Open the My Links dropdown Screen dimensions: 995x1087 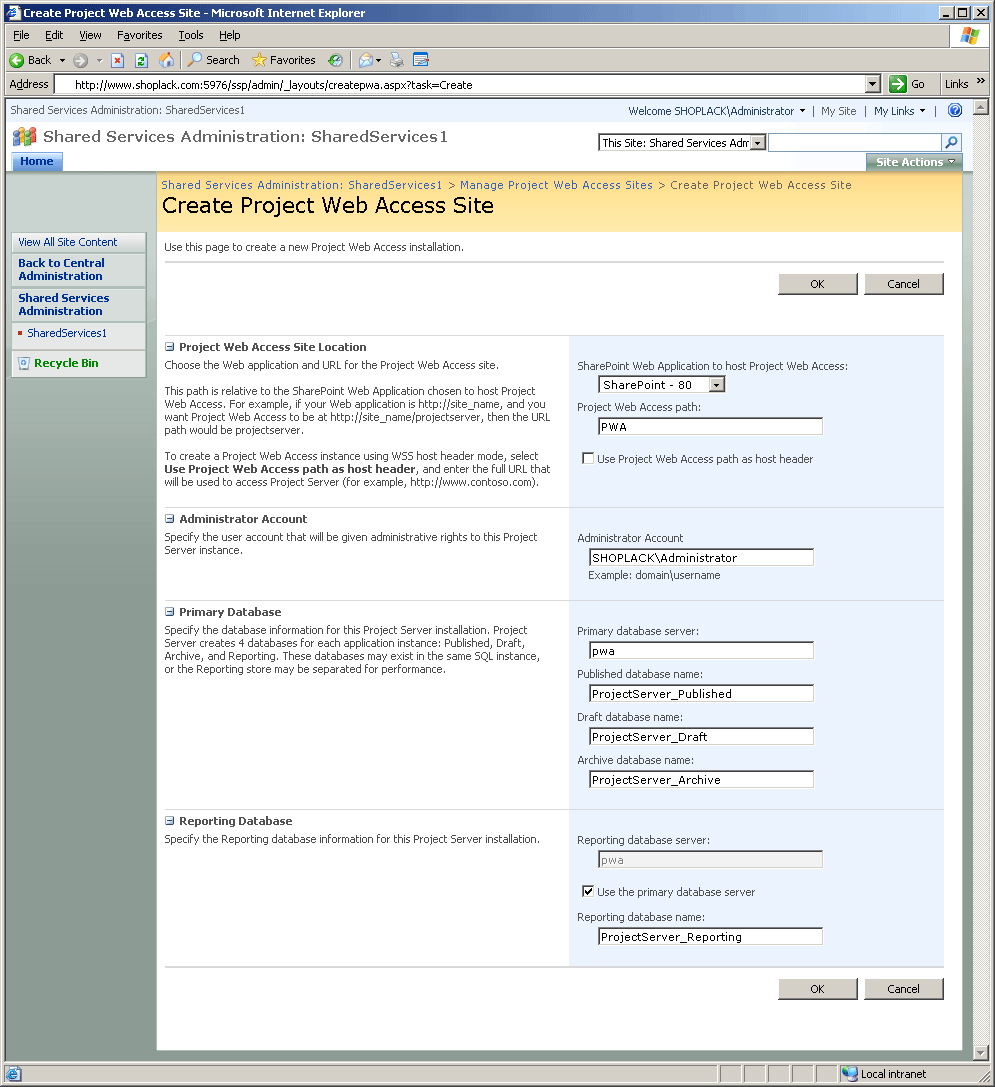[899, 111]
